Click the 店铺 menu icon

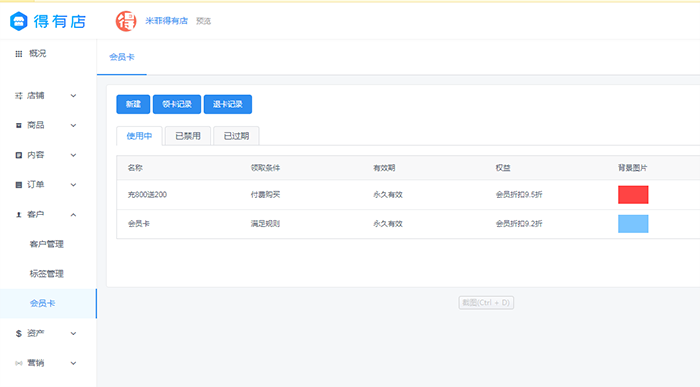pos(18,96)
